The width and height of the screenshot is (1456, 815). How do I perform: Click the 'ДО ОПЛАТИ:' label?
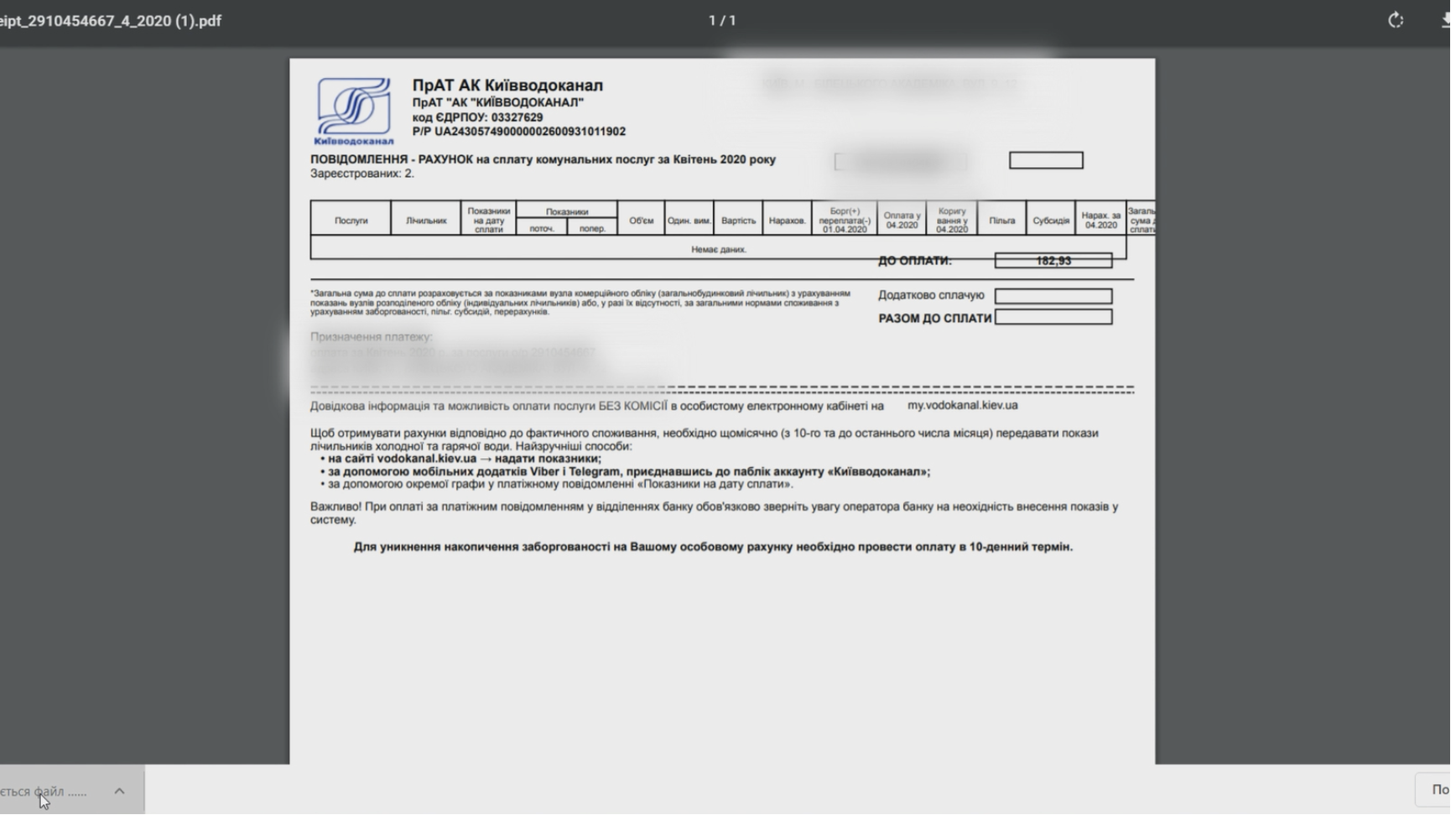[915, 261]
